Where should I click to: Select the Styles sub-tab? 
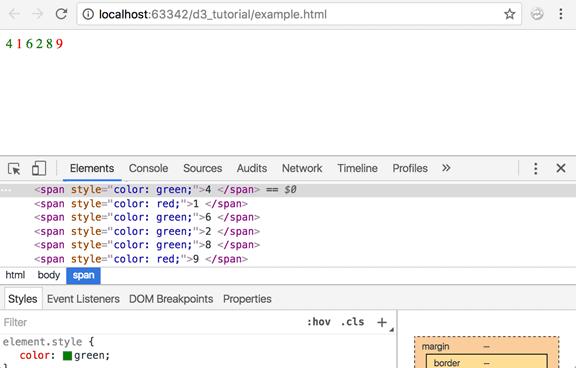pos(22,299)
